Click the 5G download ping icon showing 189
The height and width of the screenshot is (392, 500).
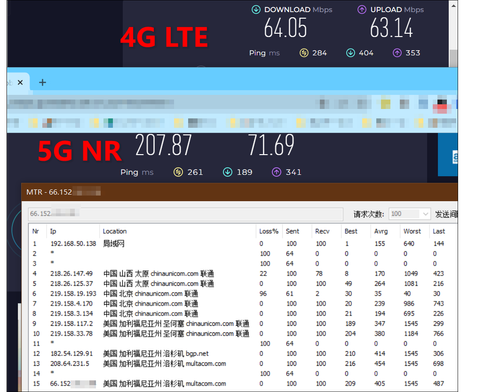227,172
